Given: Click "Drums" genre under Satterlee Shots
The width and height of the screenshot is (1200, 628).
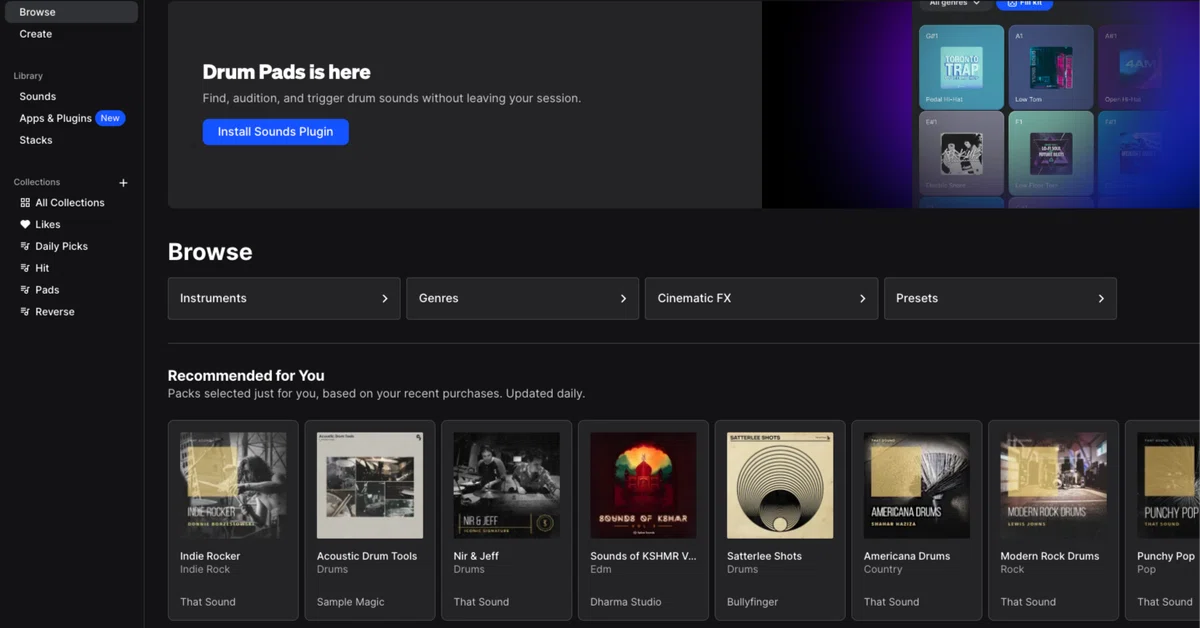Looking at the screenshot, I should (743, 570).
